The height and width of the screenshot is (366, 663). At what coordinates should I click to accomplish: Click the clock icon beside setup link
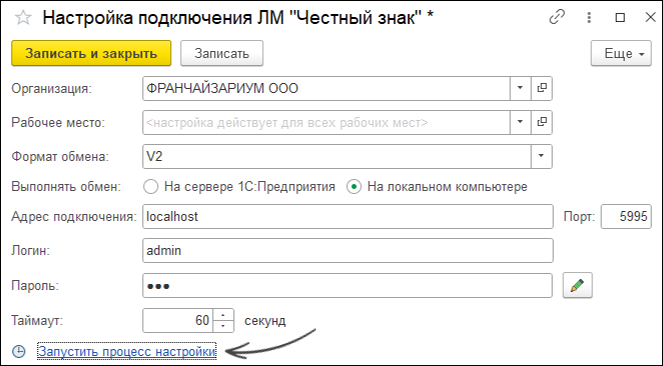tap(19, 351)
